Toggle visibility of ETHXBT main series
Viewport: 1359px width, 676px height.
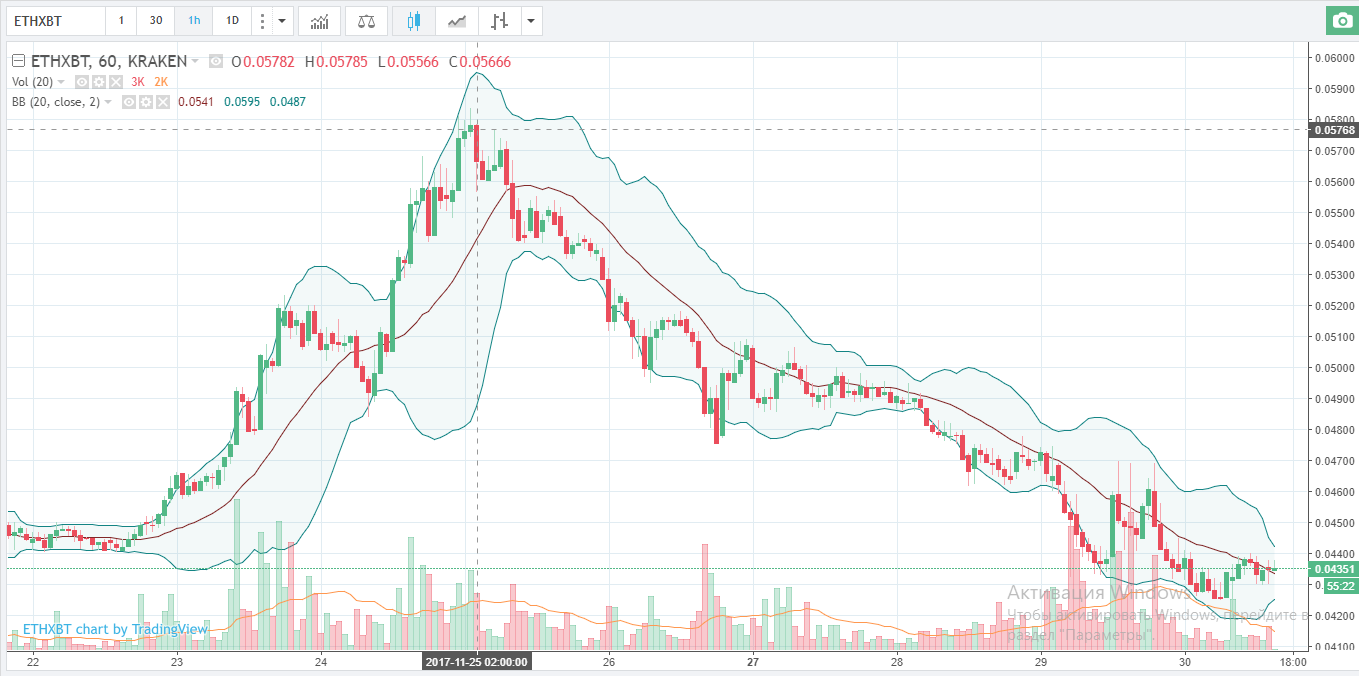point(215,61)
